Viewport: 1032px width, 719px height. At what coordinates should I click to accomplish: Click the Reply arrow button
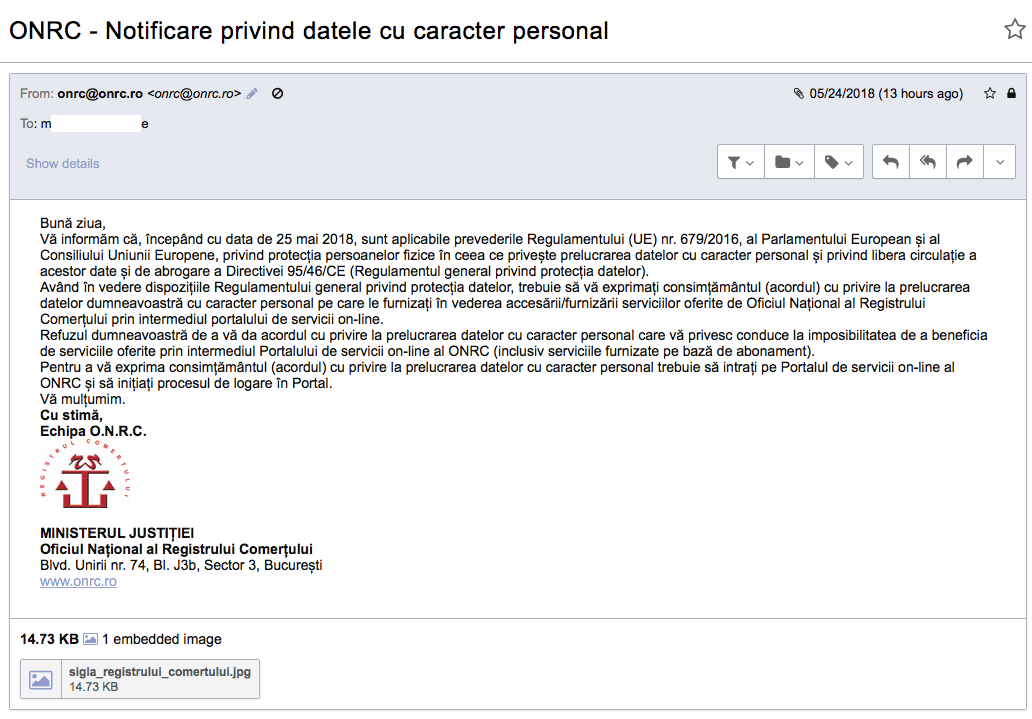[x=891, y=162]
